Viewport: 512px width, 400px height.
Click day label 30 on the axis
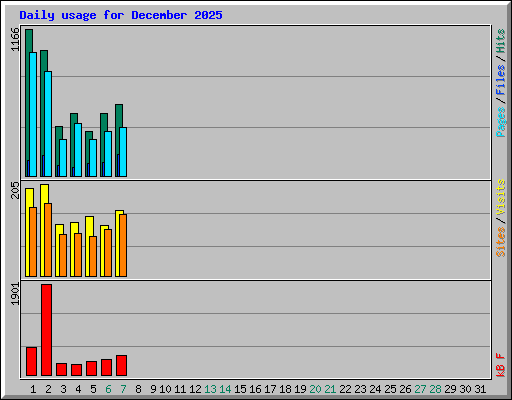click(x=465, y=389)
